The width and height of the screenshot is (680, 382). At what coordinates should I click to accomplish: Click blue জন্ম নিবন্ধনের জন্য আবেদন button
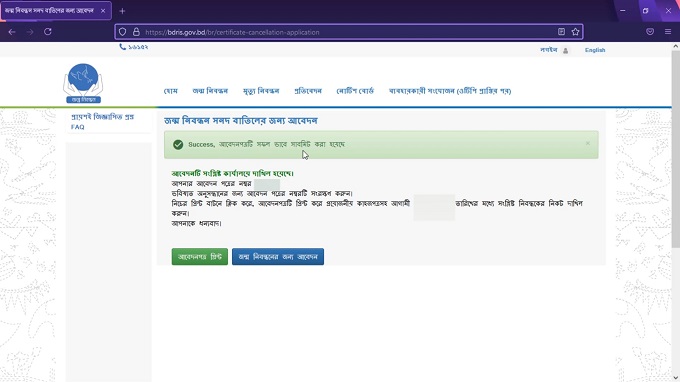coord(278,257)
